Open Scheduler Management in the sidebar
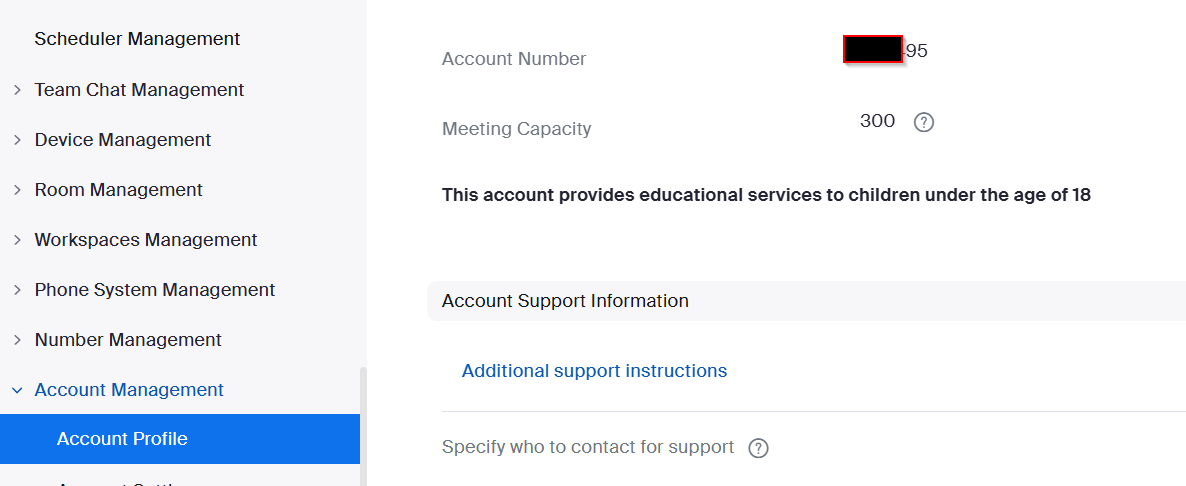This screenshot has height=486, width=1186. tap(137, 39)
